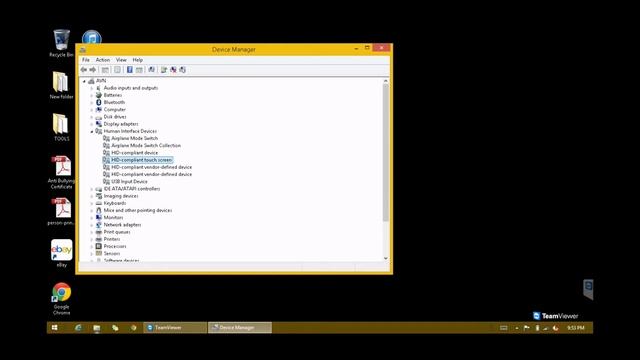Switch to TeamViewer taskbar button
The width and height of the screenshot is (640, 360).
point(175,328)
